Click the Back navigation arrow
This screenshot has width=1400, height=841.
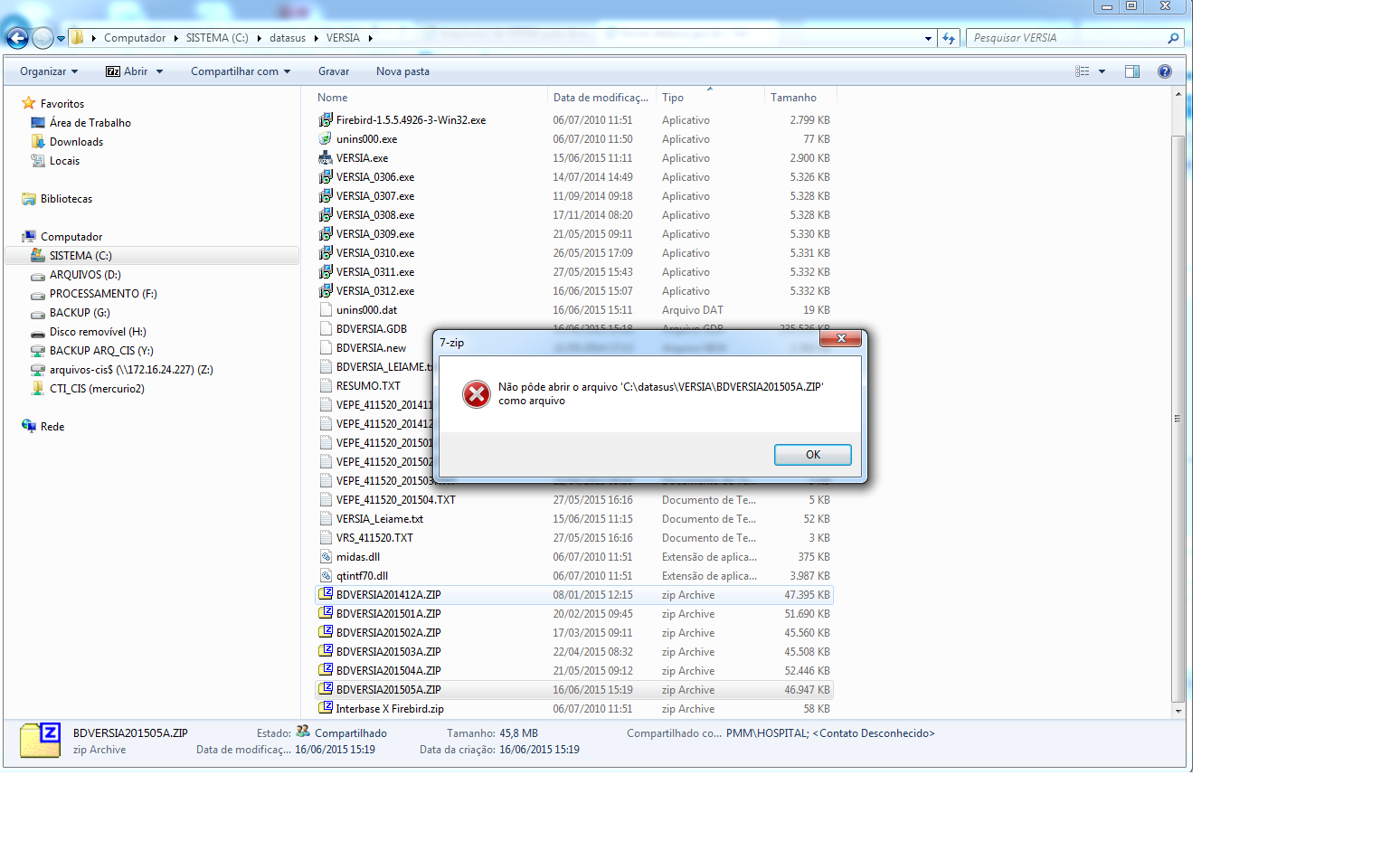point(17,38)
